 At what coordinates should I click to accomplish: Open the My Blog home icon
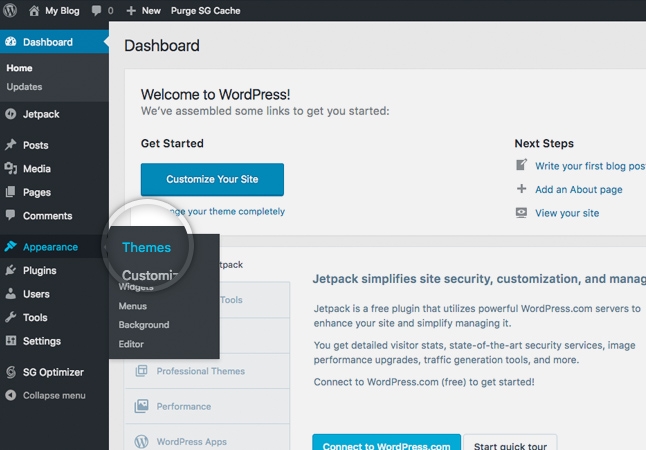(34, 11)
